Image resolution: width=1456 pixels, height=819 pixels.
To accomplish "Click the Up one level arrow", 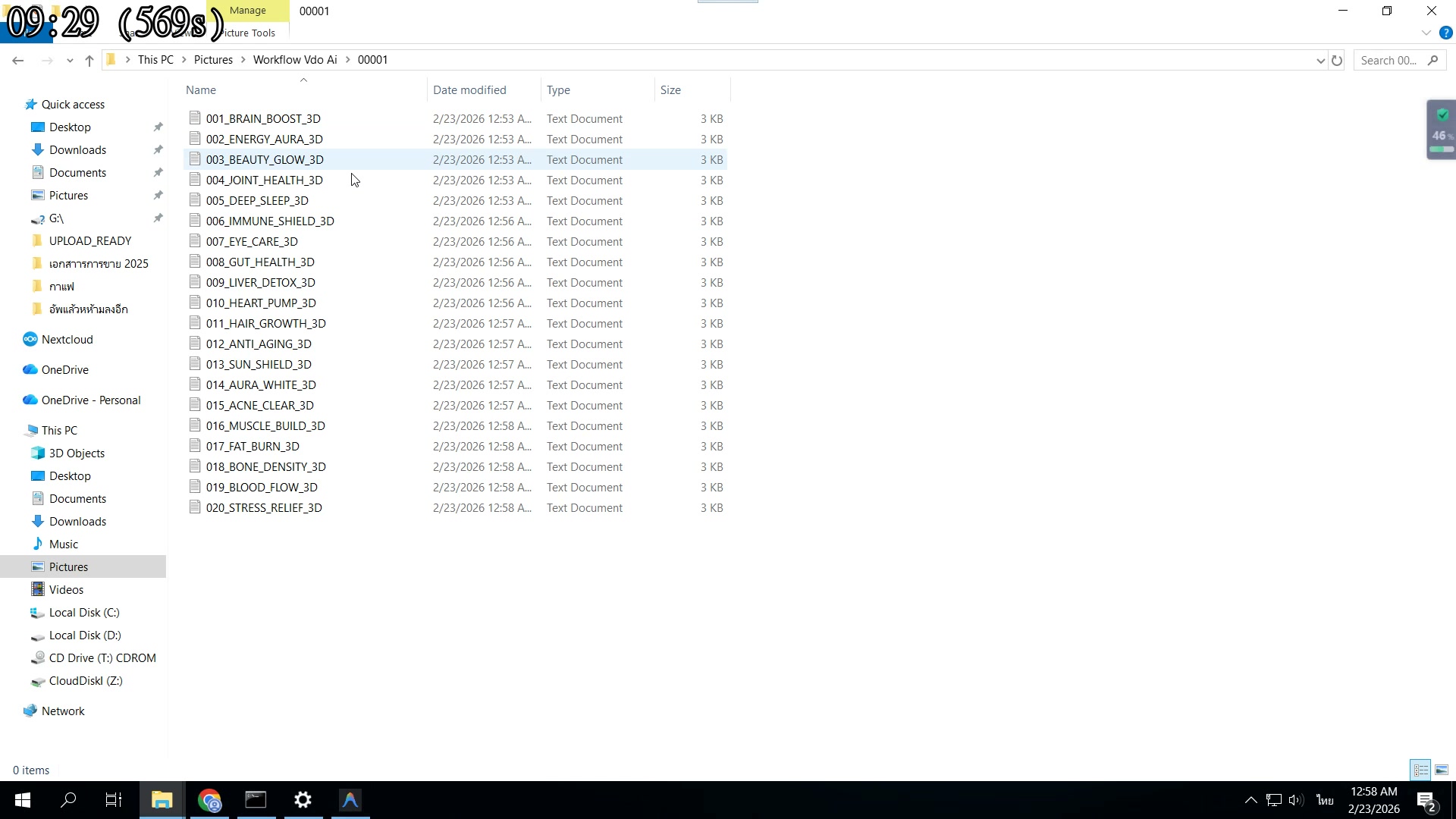I will [89, 61].
